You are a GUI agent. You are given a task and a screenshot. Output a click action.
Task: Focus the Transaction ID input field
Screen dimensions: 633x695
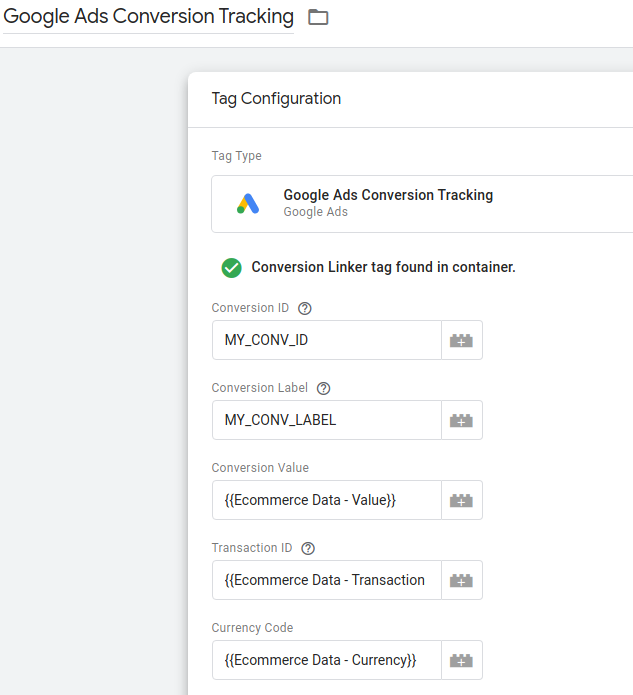pos(326,580)
